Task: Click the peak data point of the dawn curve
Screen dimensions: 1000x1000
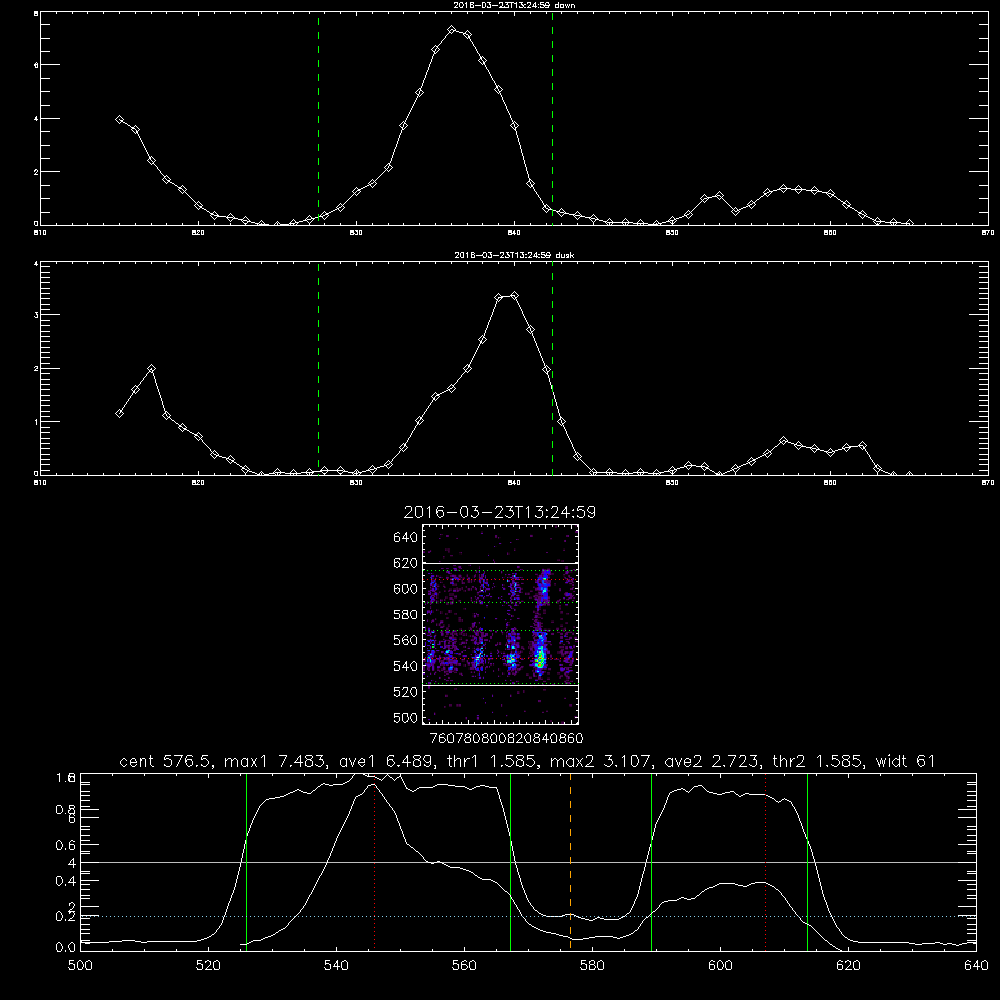Action: [452, 30]
